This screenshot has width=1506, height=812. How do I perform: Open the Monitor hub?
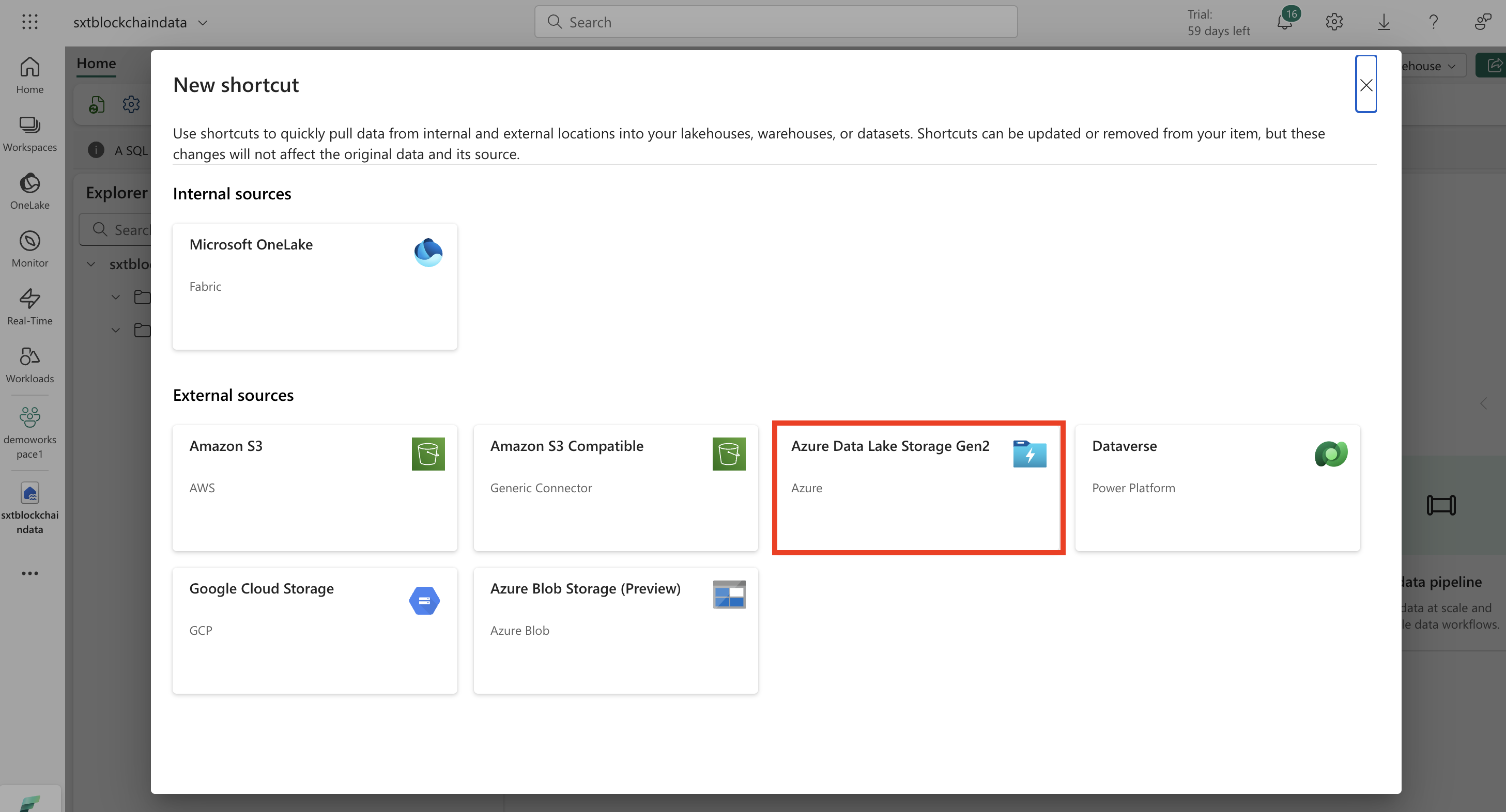[x=30, y=249]
